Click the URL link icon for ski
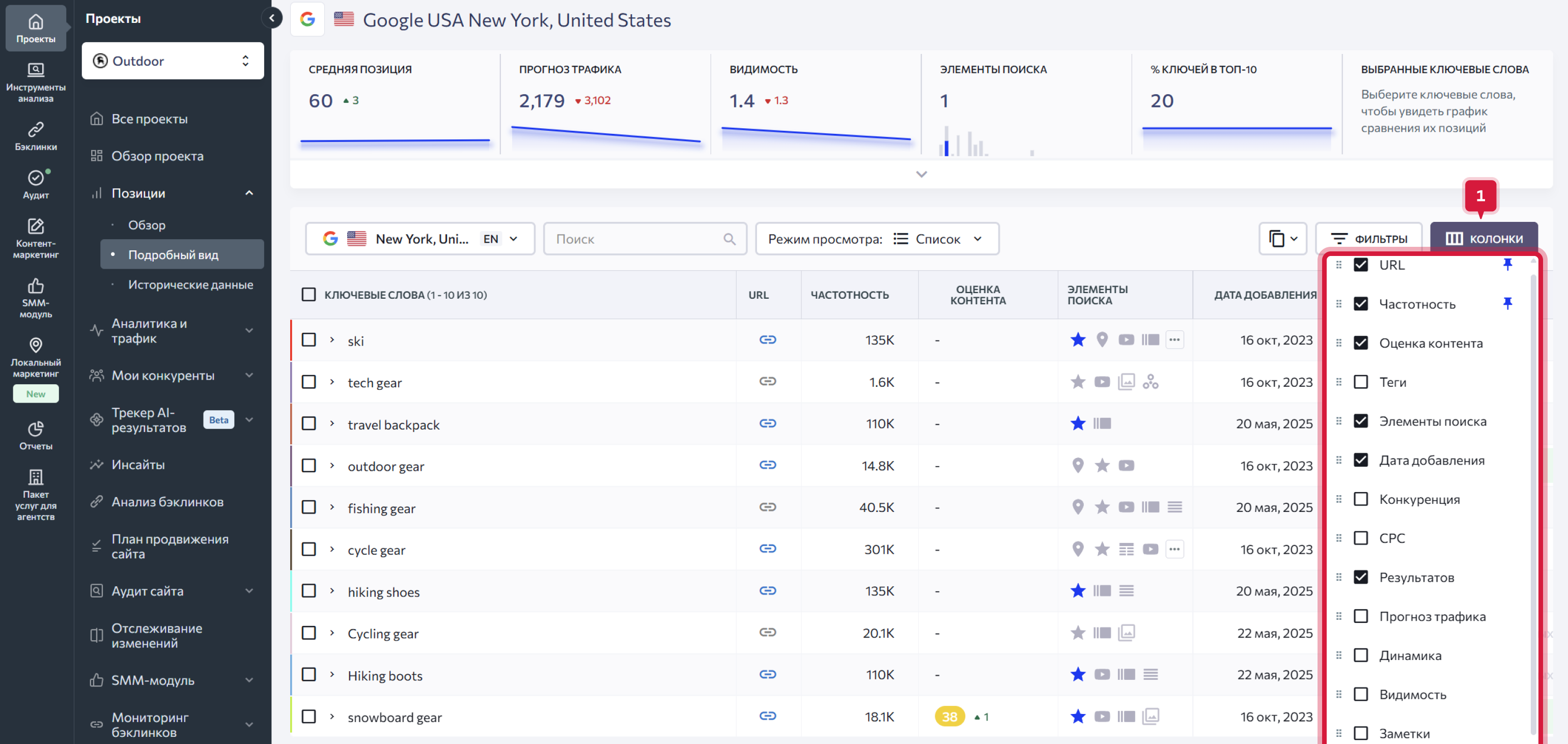The image size is (1568, 744). click(x=768, y=339)
